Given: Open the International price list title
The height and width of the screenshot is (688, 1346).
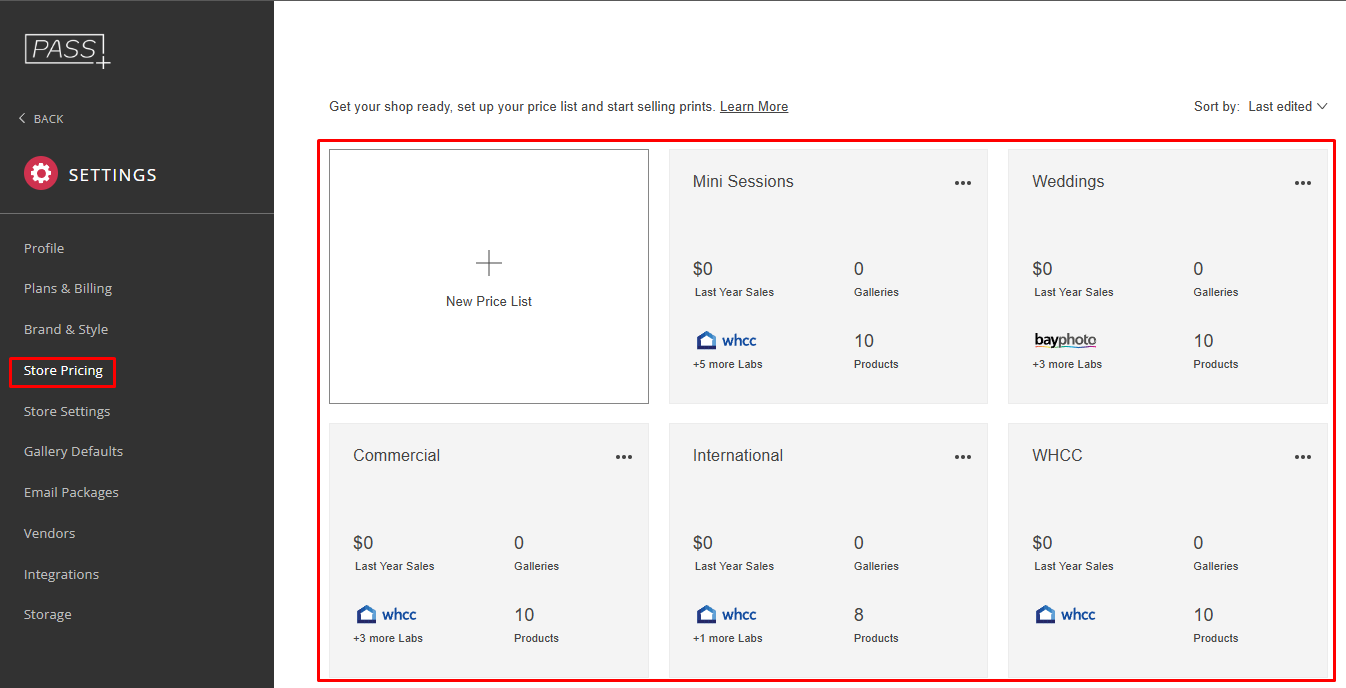Looking at the screenshot, I should [737, 456].
